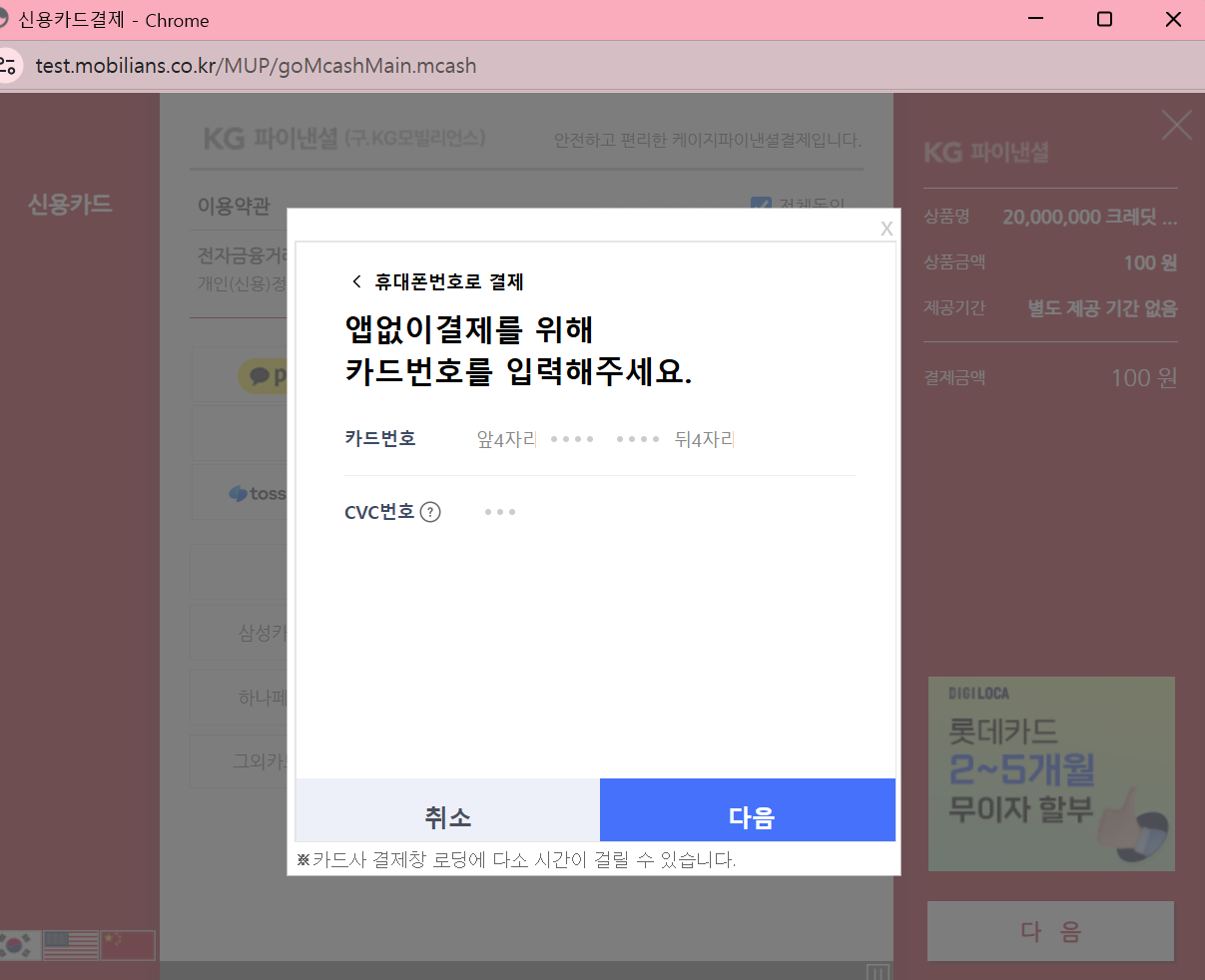Click the URL in the address bar
Image resolution: width=1205 pixels, height=980 pixels.
pos(256,66)
